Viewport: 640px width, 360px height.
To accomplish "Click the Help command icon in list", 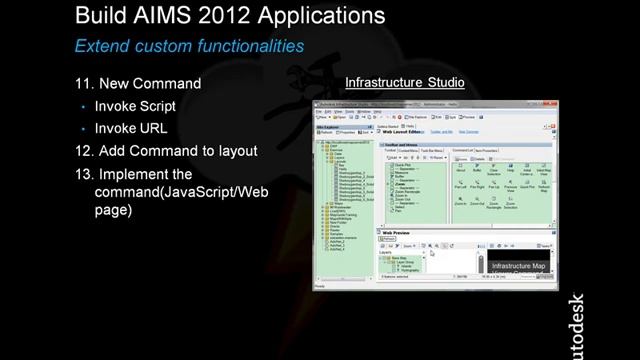I will pos(511,168).
